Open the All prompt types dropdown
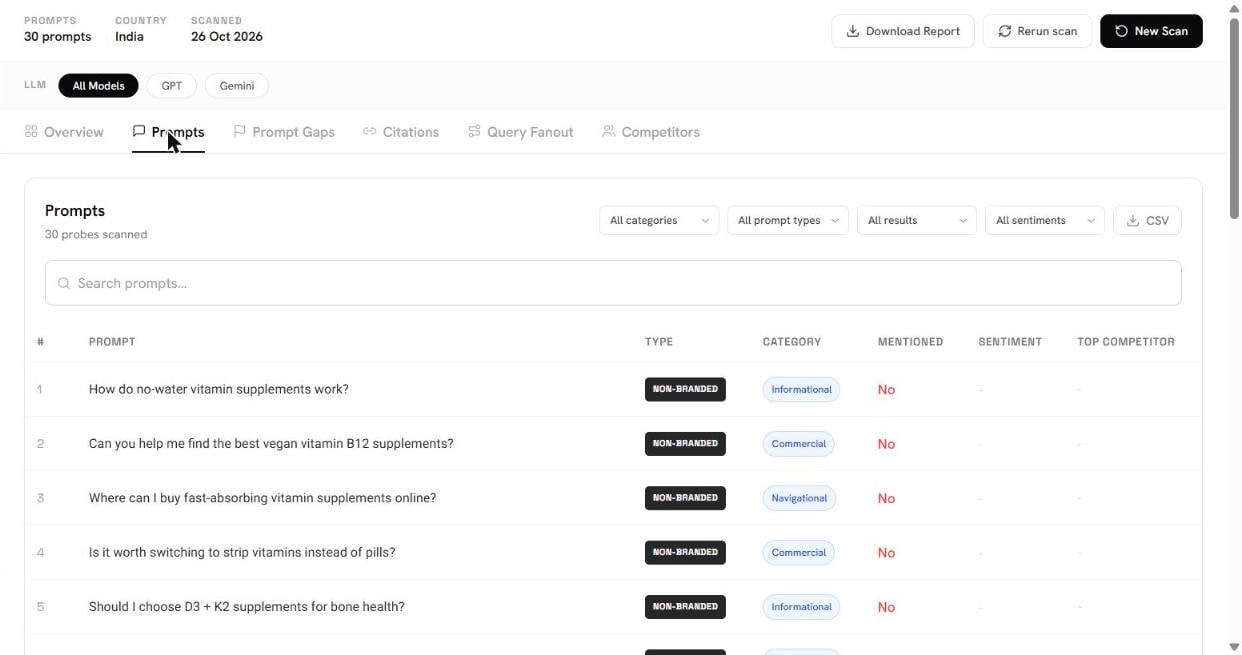The height and width of the screenshot is (655, 1242). tap(788, 220)
